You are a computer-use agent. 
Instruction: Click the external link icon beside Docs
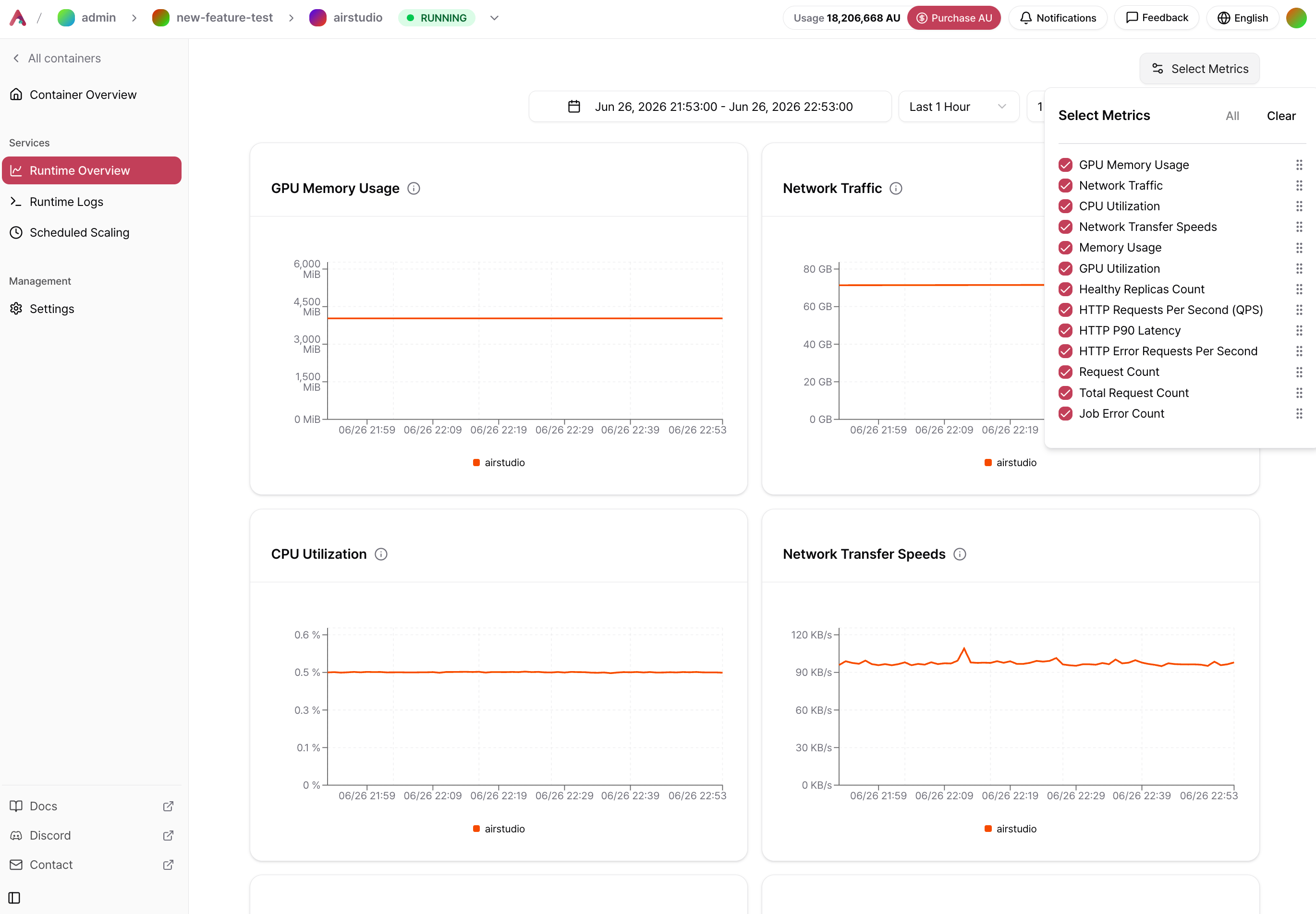click(169, 806)
